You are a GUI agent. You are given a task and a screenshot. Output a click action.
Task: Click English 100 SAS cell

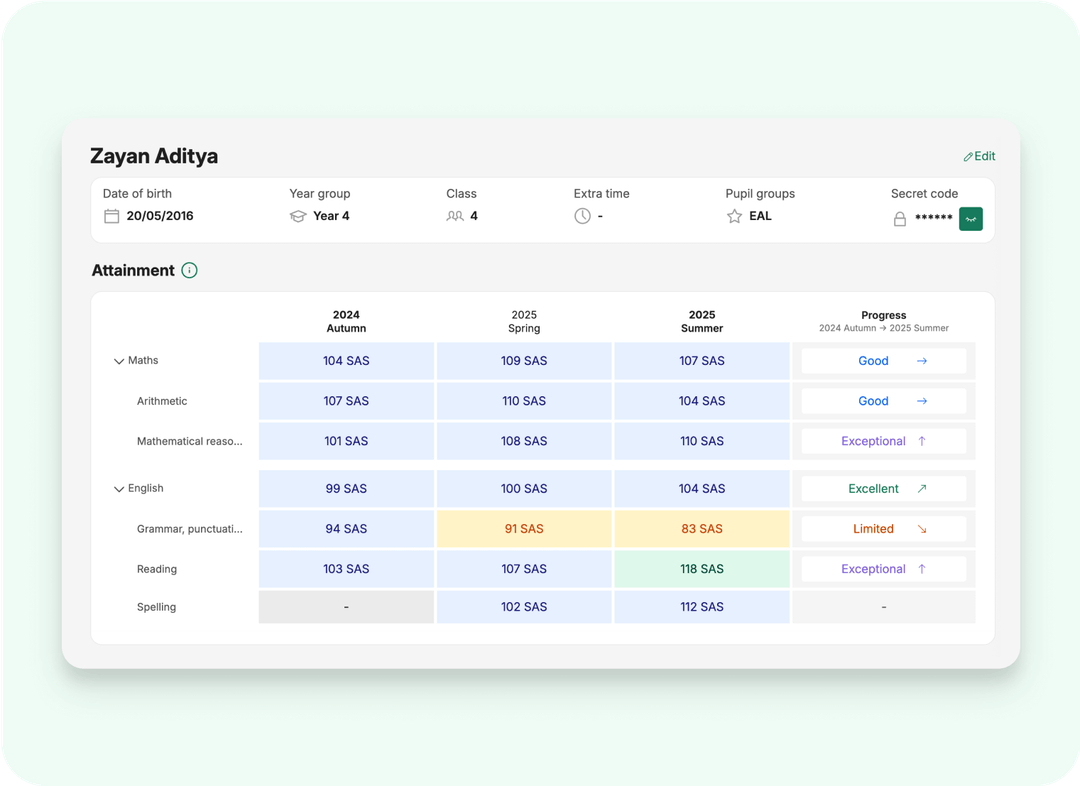point(524,488)
